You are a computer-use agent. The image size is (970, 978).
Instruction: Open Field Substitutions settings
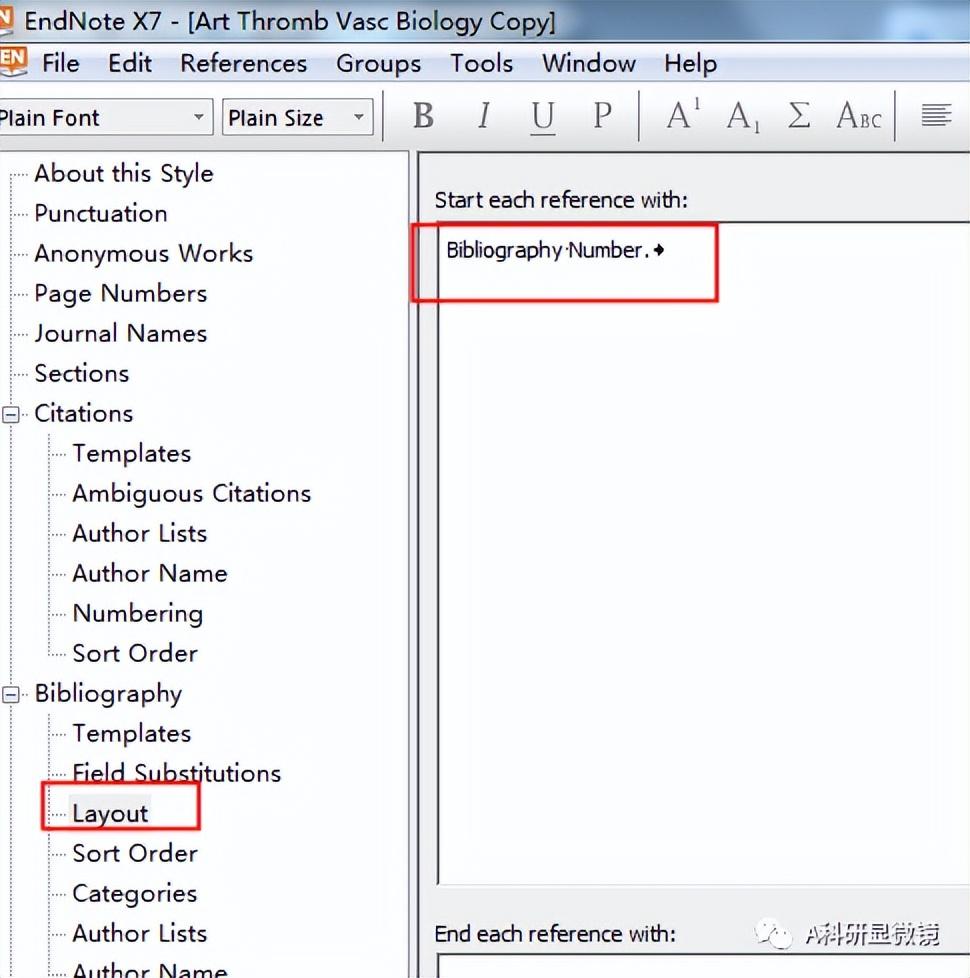click(177, 773)
